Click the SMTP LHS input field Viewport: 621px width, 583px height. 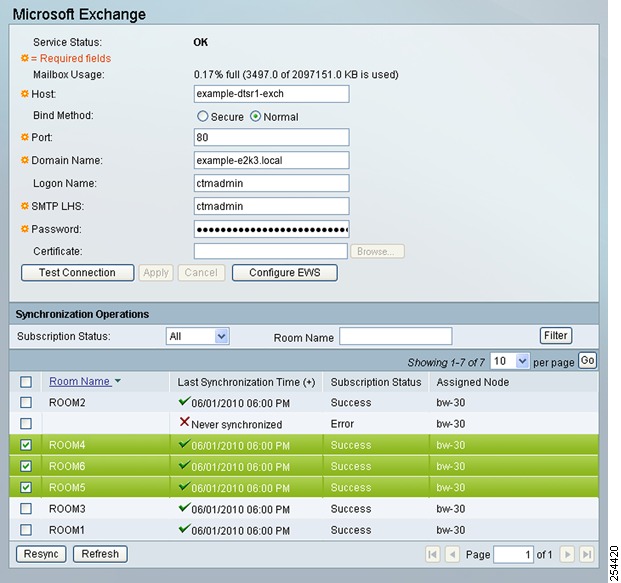click(x=271, y=206)
